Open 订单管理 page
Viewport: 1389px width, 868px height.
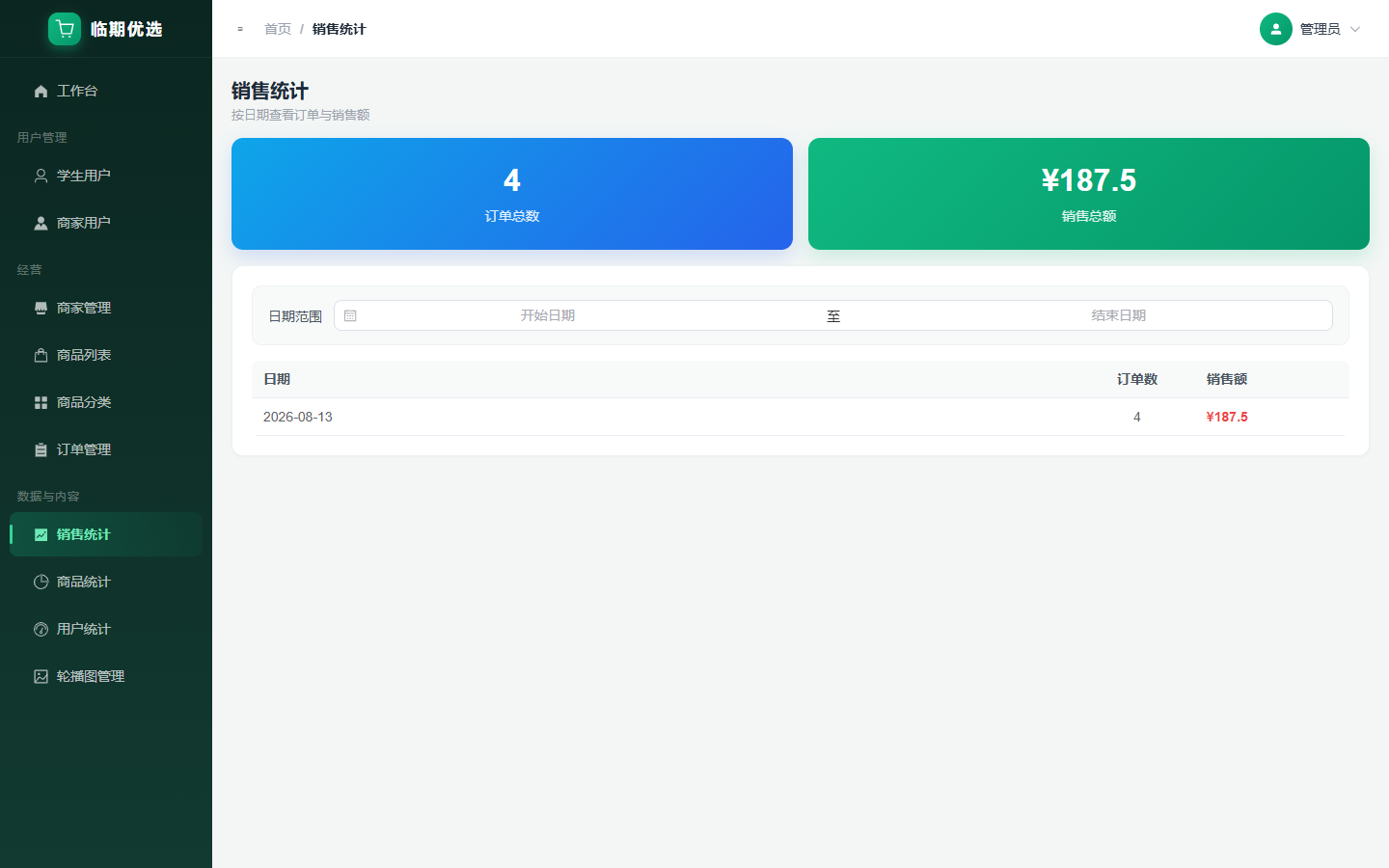(106, 449)
